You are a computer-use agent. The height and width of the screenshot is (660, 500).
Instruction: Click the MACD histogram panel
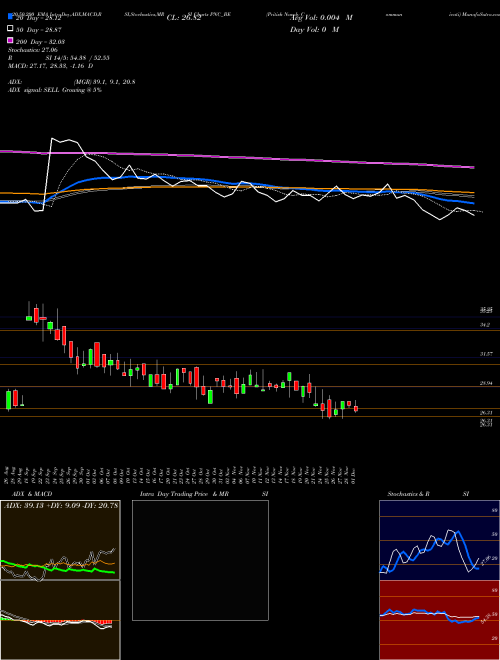(60, 620)
